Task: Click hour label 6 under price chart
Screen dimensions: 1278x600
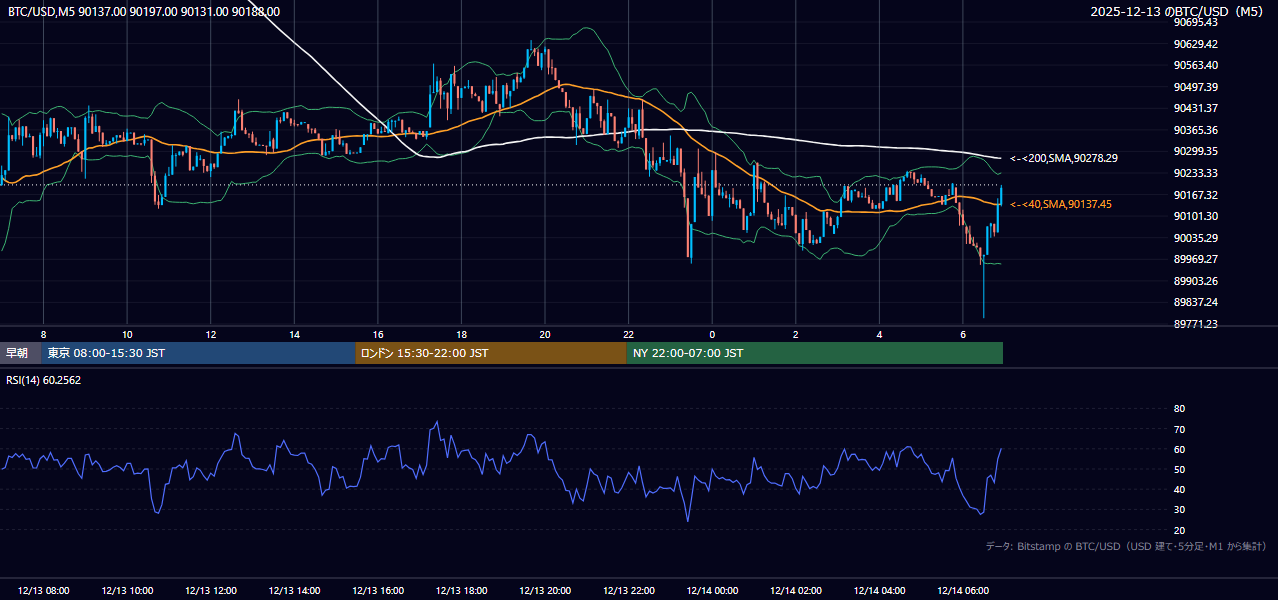Action: 963,334
